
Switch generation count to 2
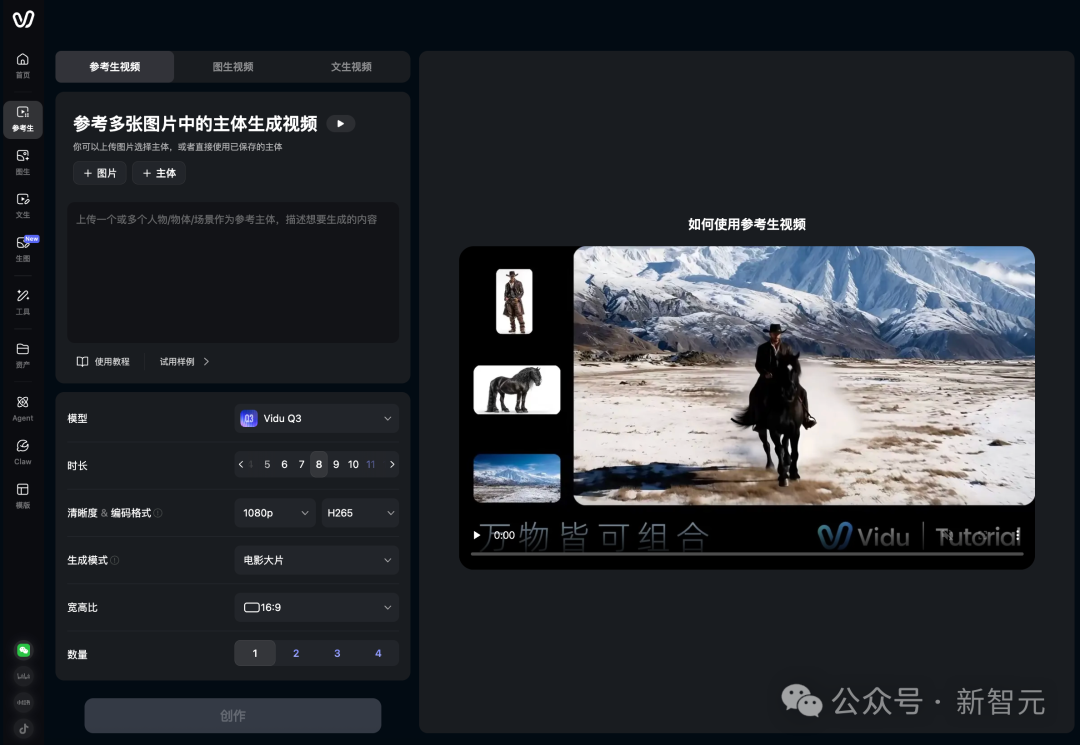(x=296, y=653)
